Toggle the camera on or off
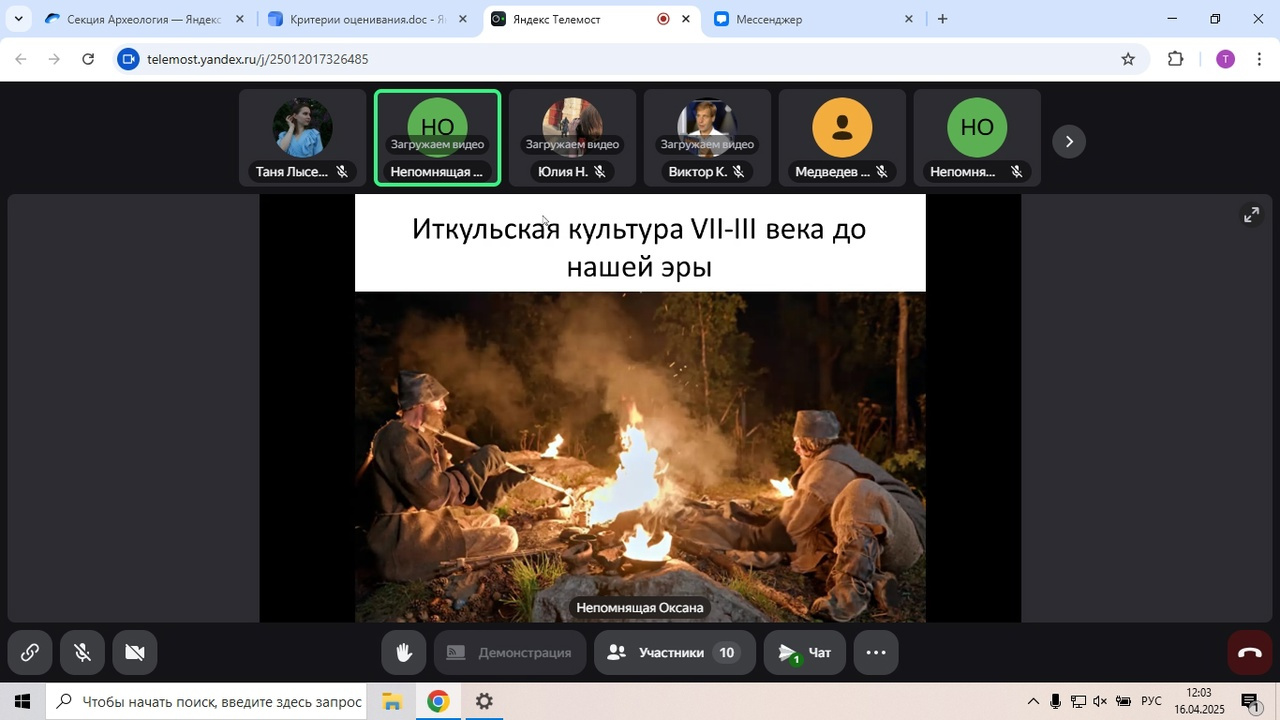This screenshot has height=720, width=1280. pos(135,653)
